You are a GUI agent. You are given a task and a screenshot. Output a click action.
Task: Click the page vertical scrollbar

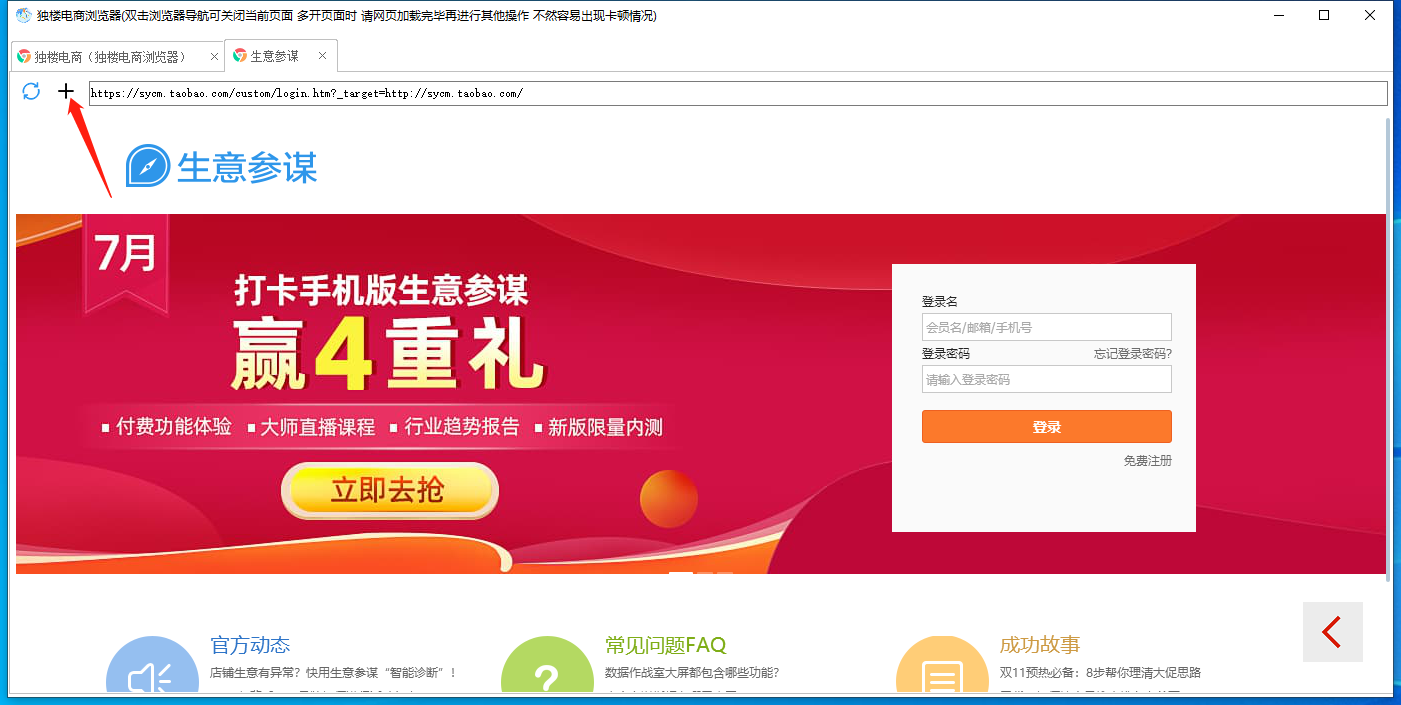1387,350
